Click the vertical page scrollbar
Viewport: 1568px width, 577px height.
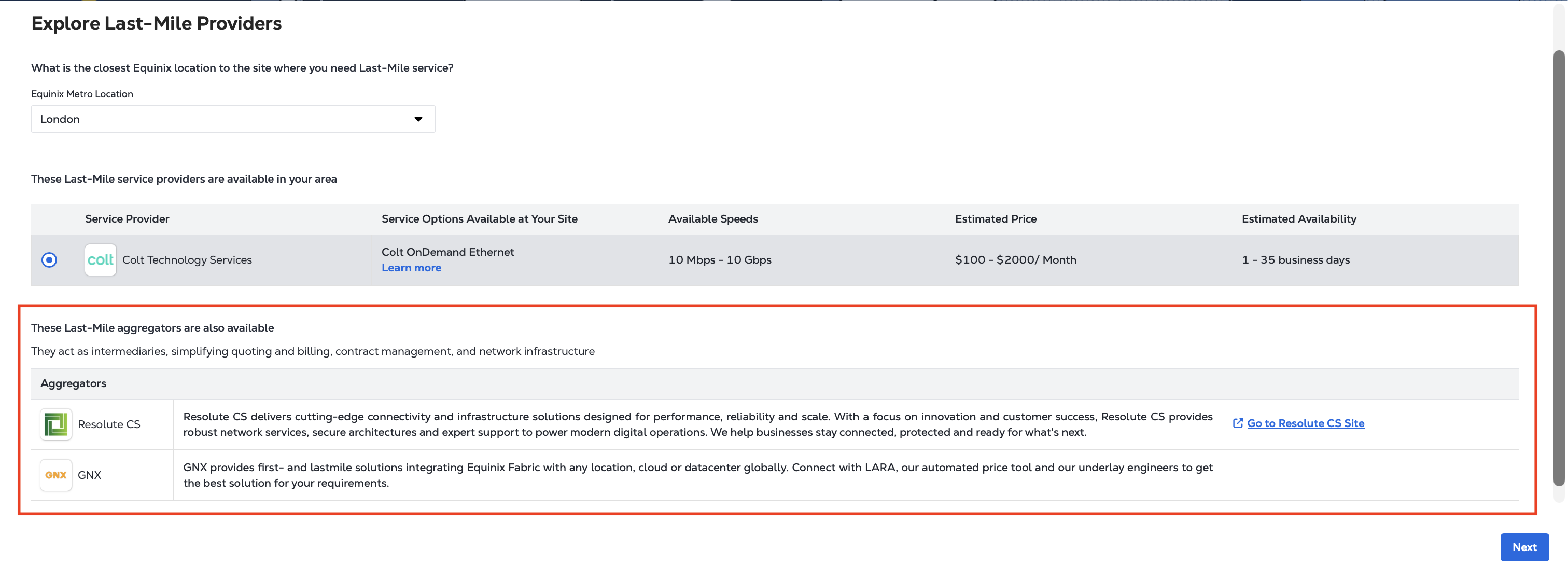click(x=1559, y=268)
